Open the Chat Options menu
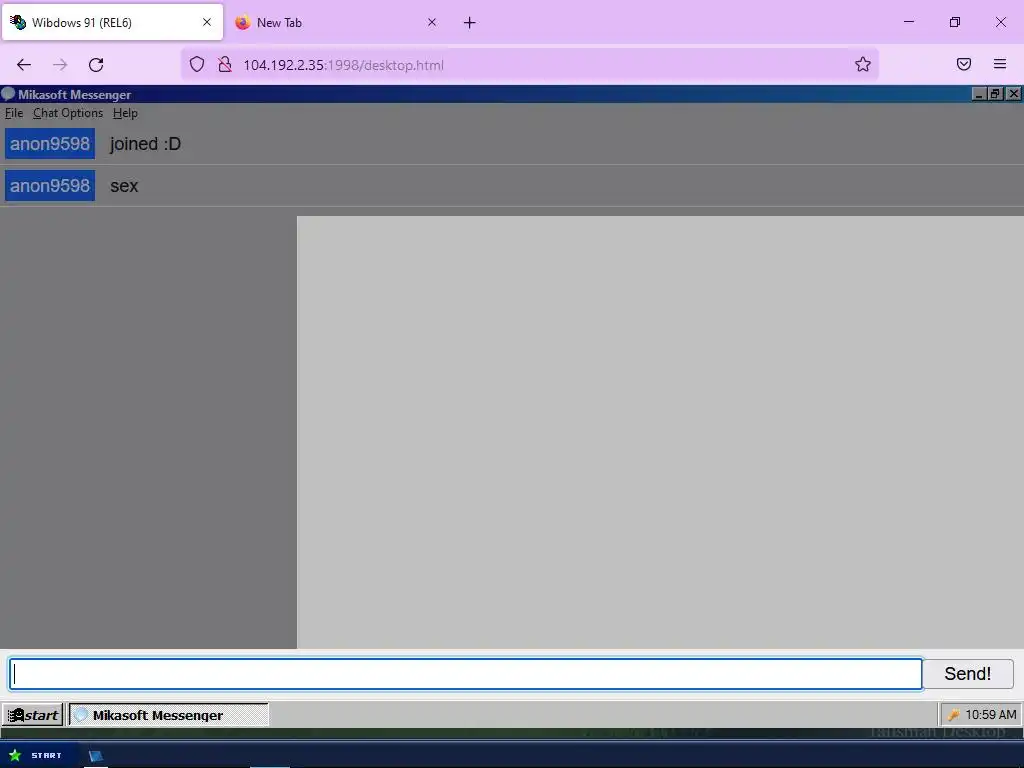The width and height of the screenshot is (1024, 768). coord(68,113)
